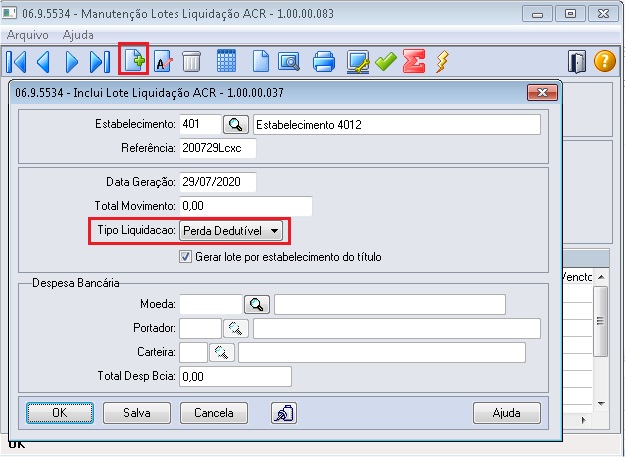The width and height of the screenshot is (625, 457).
Task: Click the Portador code field
Action: tap(200, 328)
